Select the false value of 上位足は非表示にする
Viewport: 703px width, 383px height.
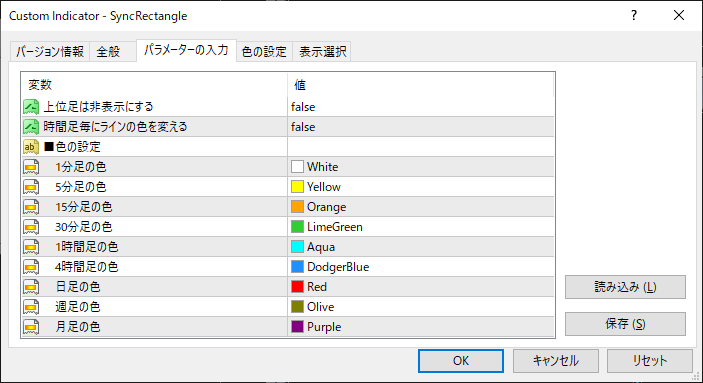tap(303, 107)
